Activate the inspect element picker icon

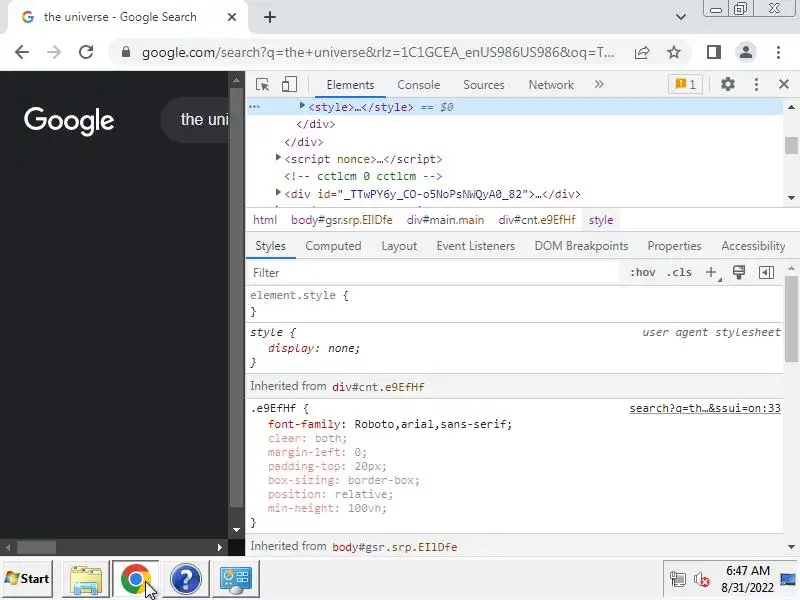tap(263, 85)
